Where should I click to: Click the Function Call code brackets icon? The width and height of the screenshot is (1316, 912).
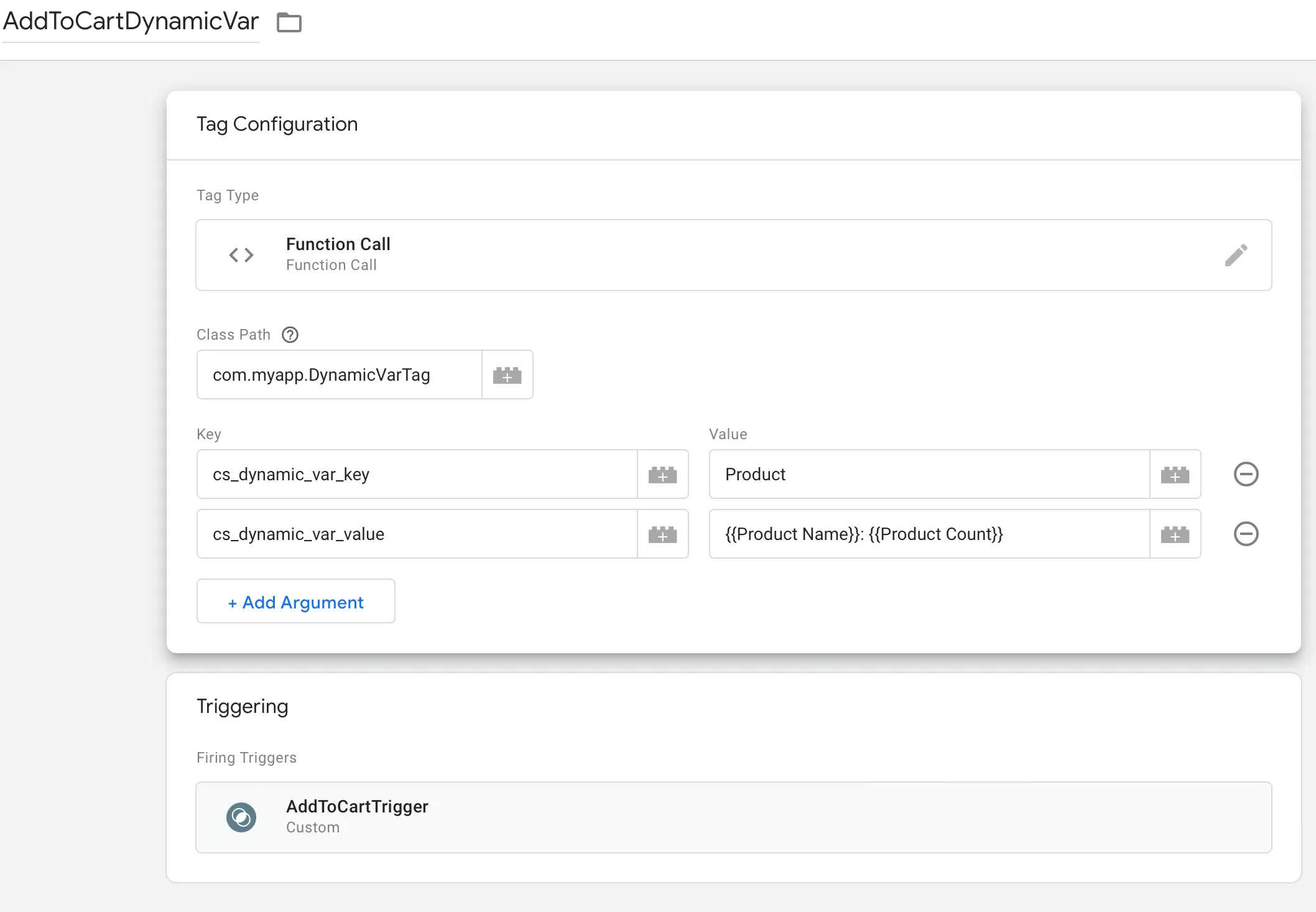coord(241,255)
